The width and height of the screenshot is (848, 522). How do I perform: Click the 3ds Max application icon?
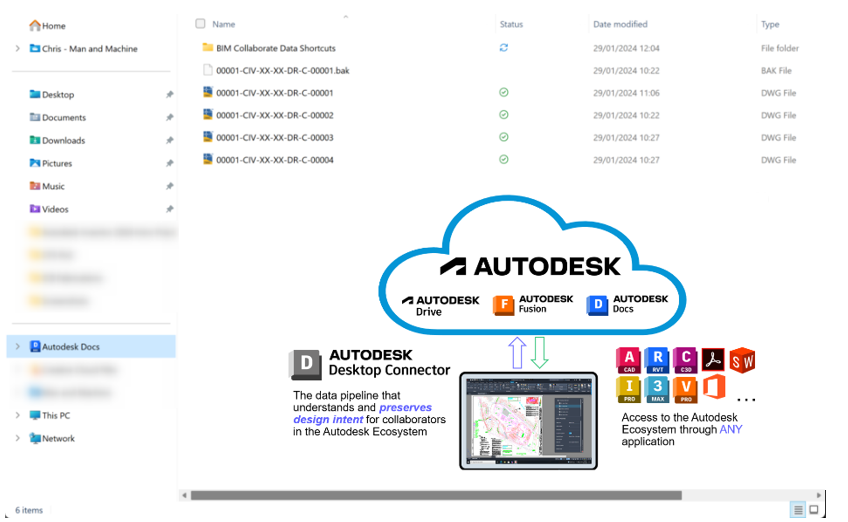657,389
